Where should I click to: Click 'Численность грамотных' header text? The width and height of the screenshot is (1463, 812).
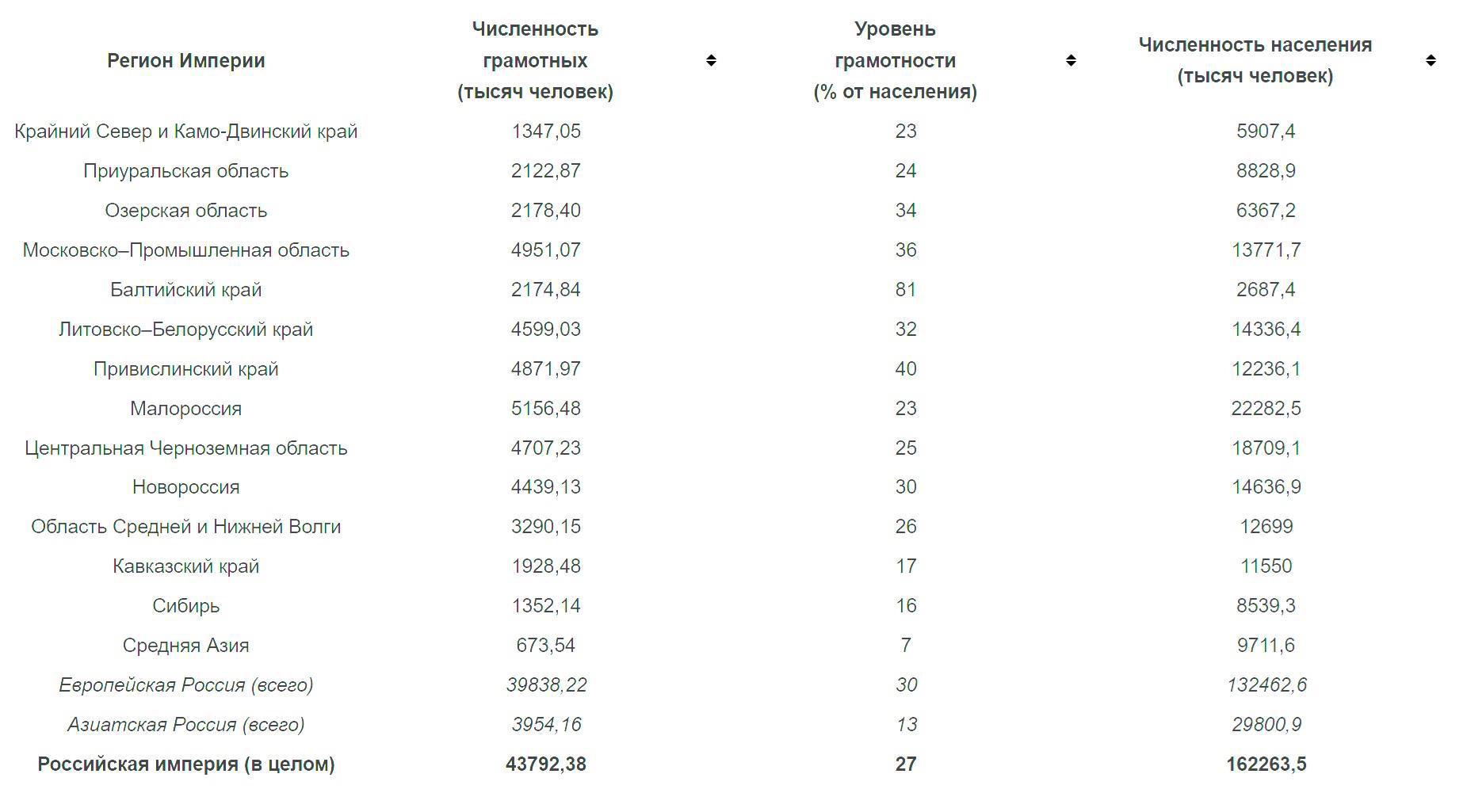click(x=535, y=60)
